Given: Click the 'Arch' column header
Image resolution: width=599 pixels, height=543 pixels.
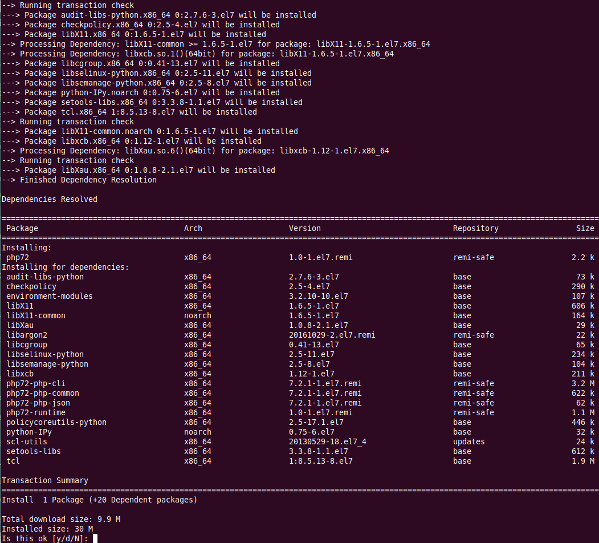Looking at the screenshot, I should pos(193,228).
